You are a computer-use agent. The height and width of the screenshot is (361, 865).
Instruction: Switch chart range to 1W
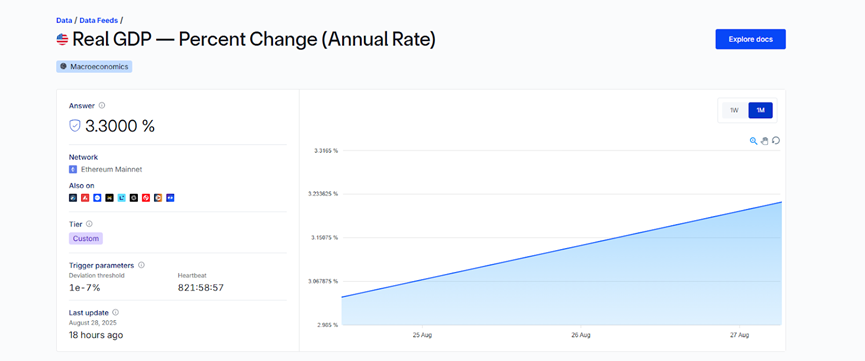coord(734,110)
